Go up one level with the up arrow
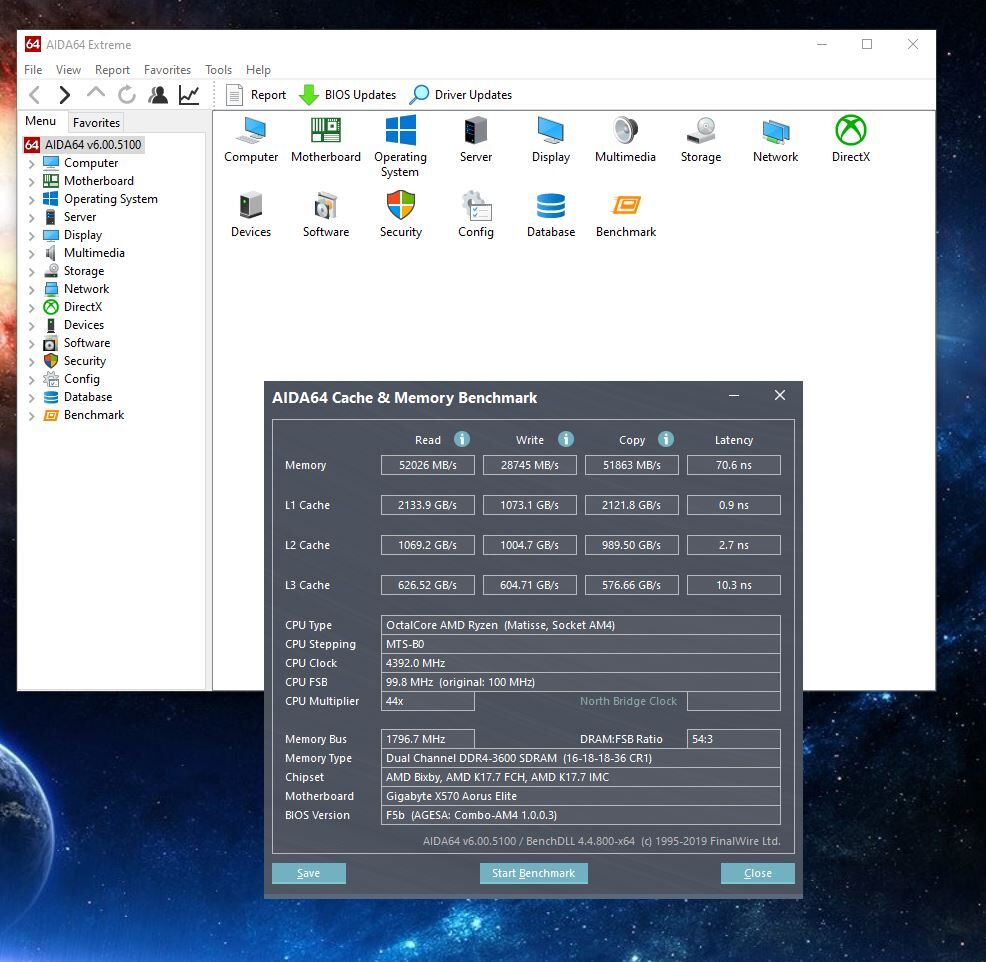This screenshot has height=962, width=986. pos(96,94)
